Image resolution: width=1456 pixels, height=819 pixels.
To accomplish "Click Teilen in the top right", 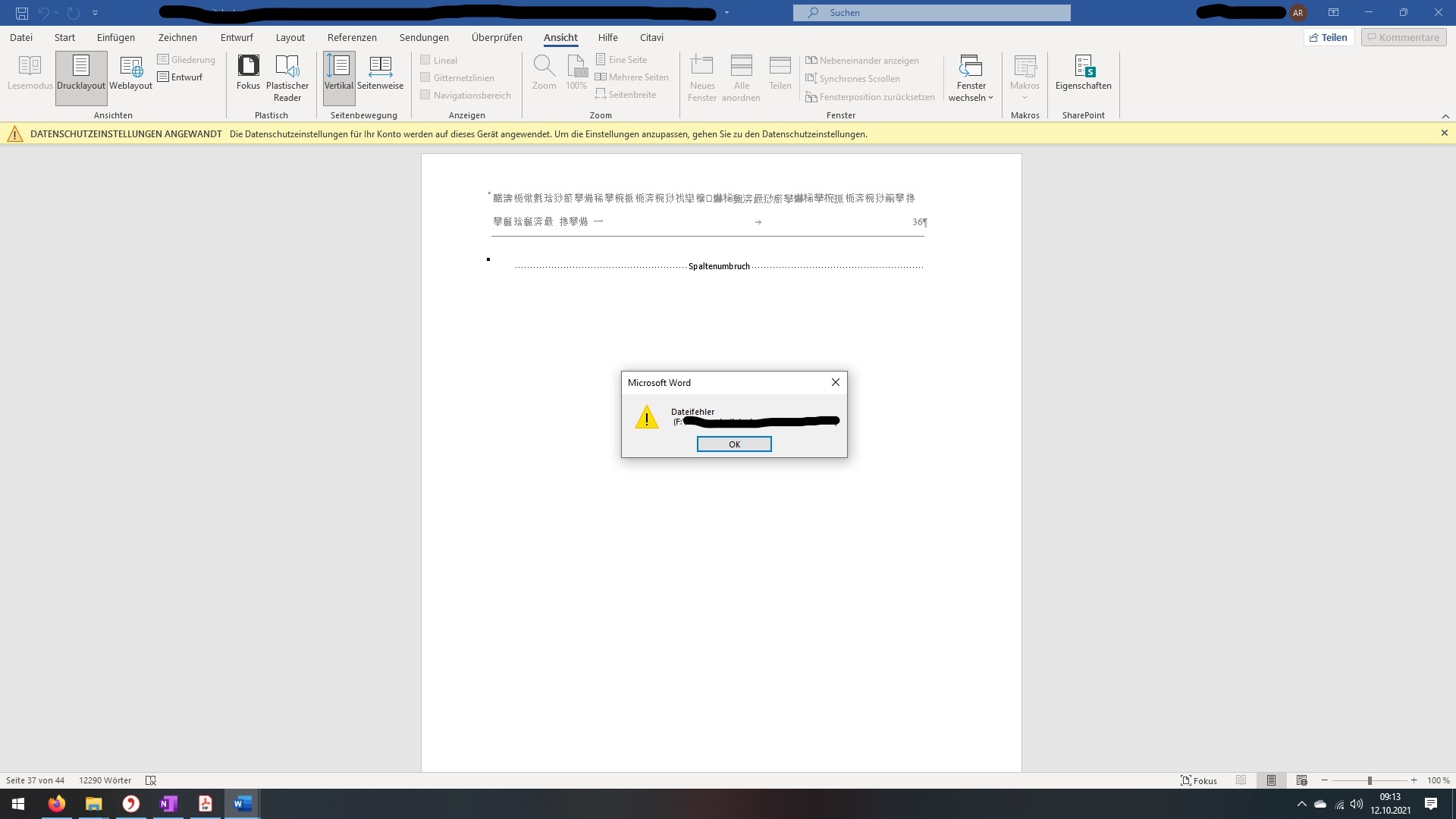I will 1329,37.
